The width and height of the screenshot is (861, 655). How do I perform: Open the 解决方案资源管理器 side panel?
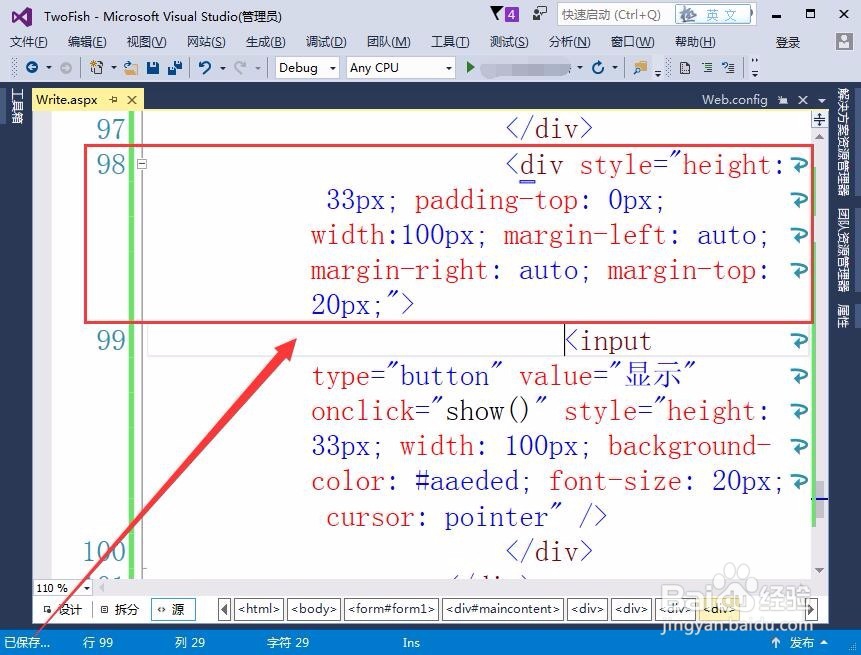coord(843,141)
